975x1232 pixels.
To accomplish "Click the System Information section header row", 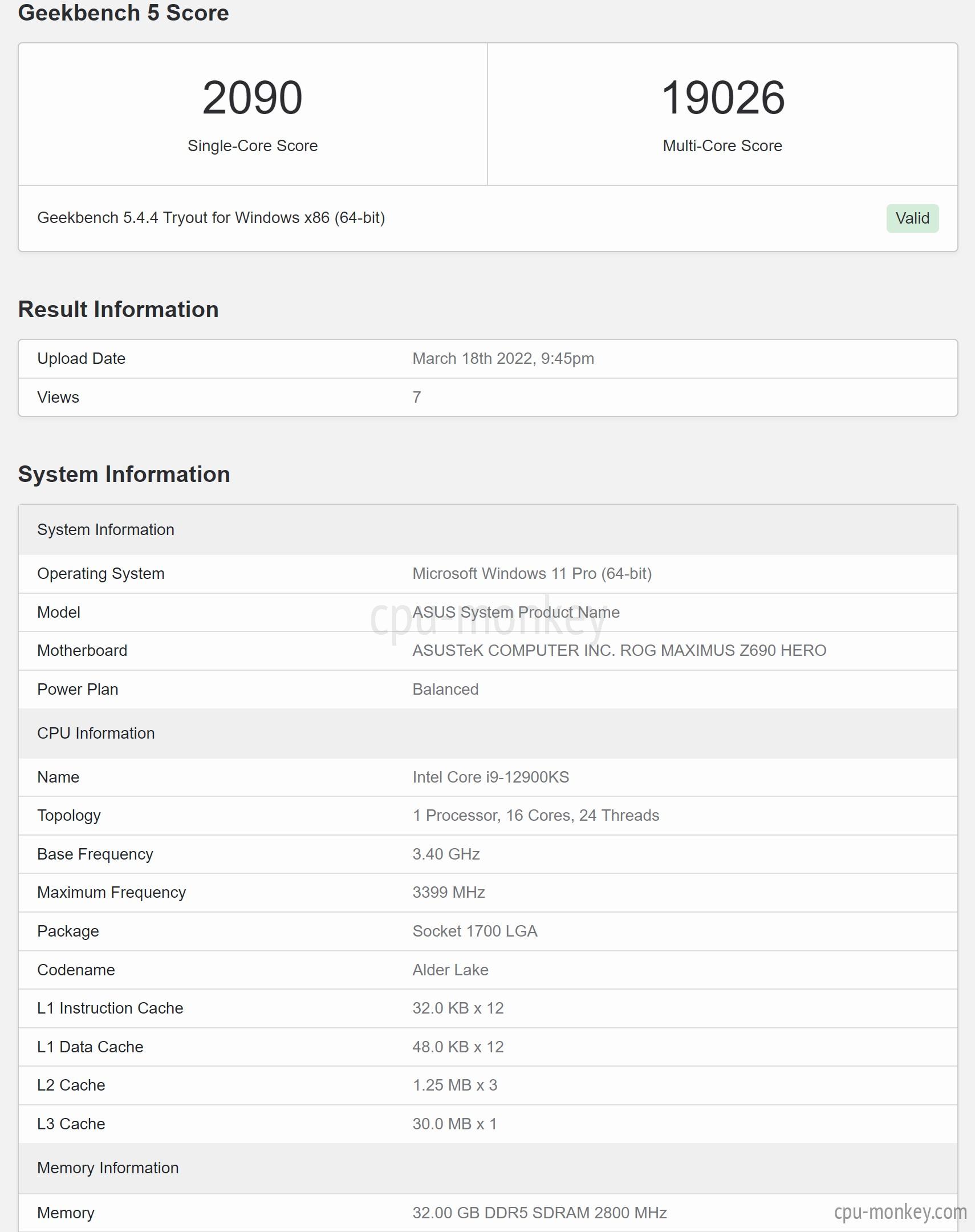I will point(487,530).
